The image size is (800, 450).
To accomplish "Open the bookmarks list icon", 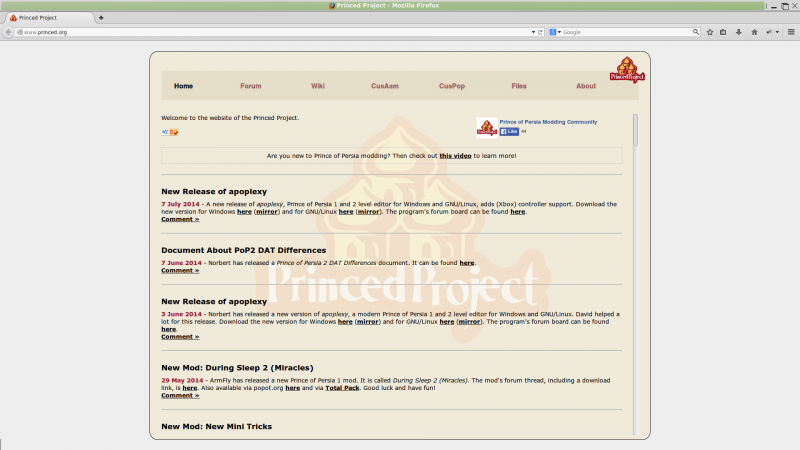I will point(723,32).
